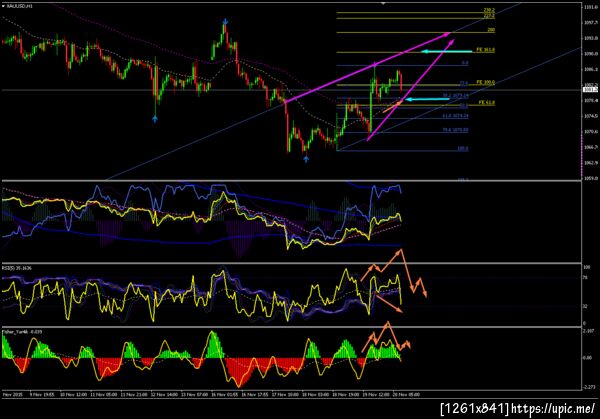Click the 20 Nov 05:00 time axis label
This screenshot has height=419, width=600.
pos(406,394)
